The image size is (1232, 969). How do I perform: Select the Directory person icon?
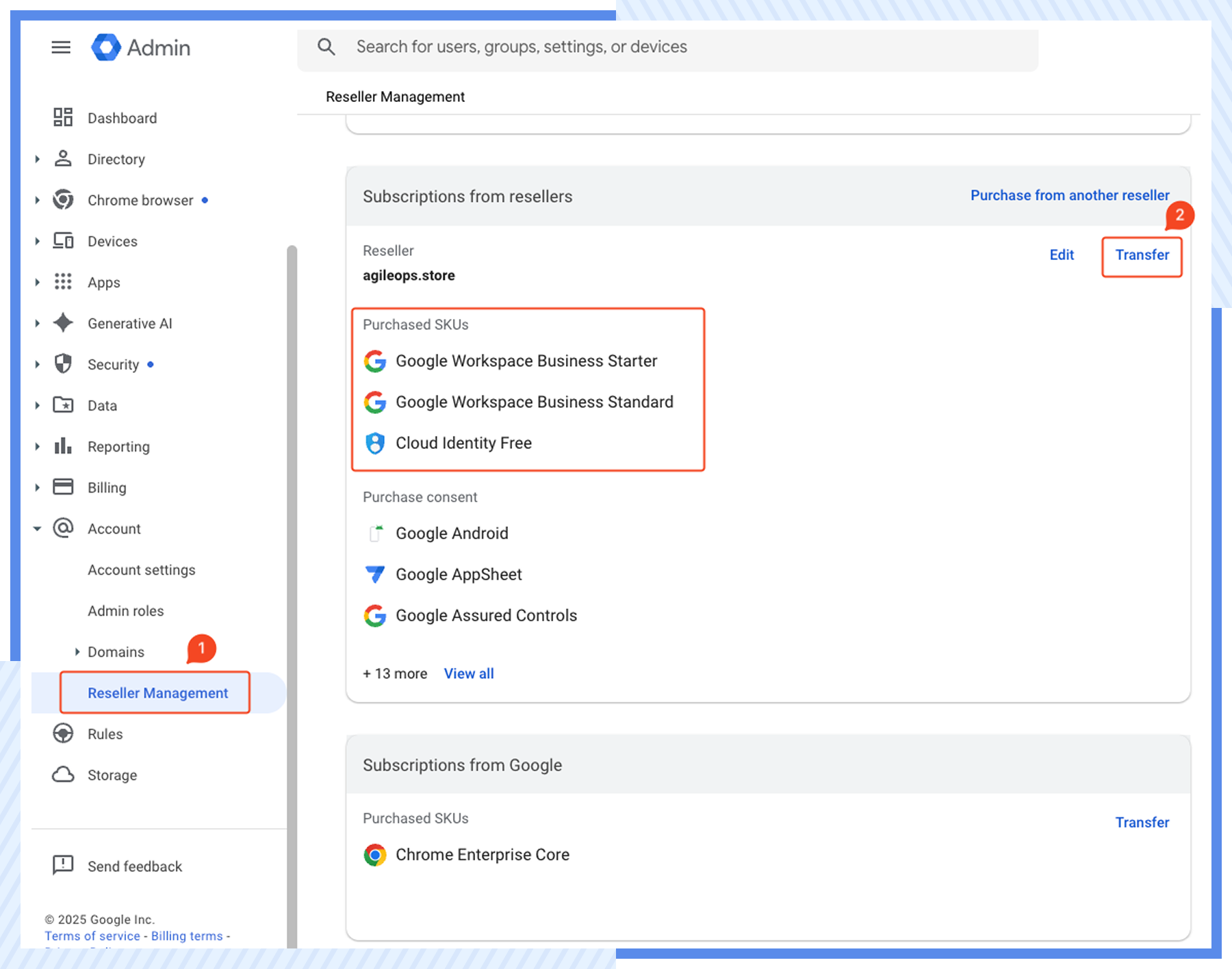tap(63, 159)
